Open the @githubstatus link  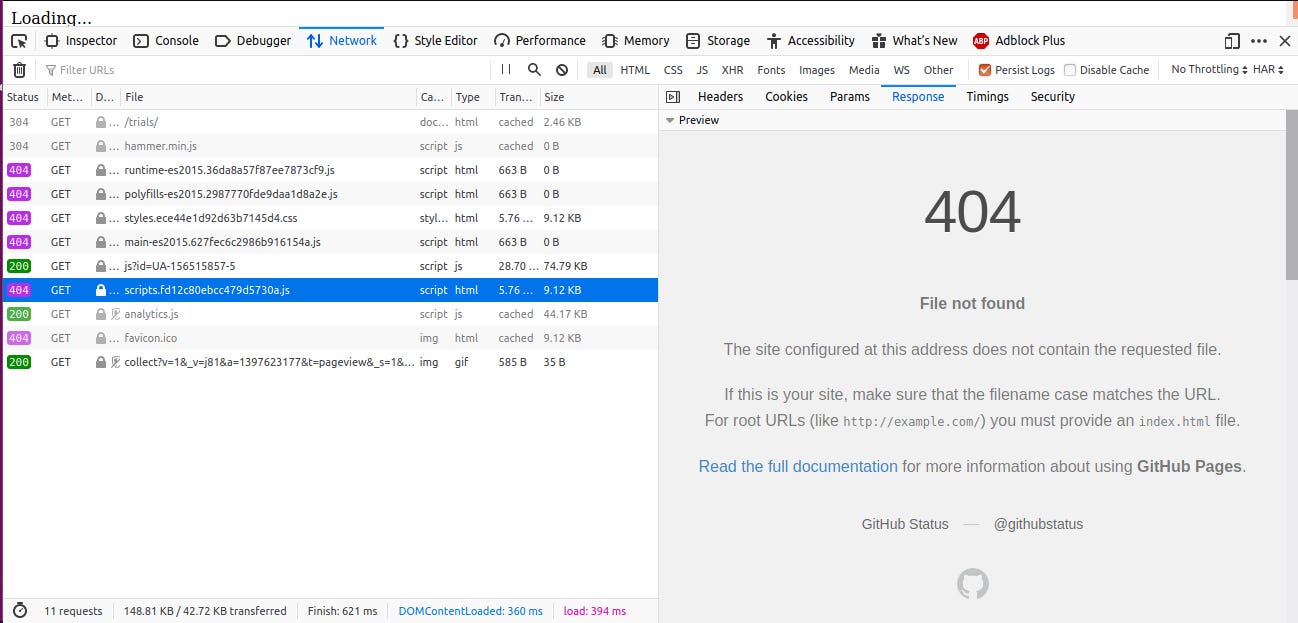tap(1038, 524)
